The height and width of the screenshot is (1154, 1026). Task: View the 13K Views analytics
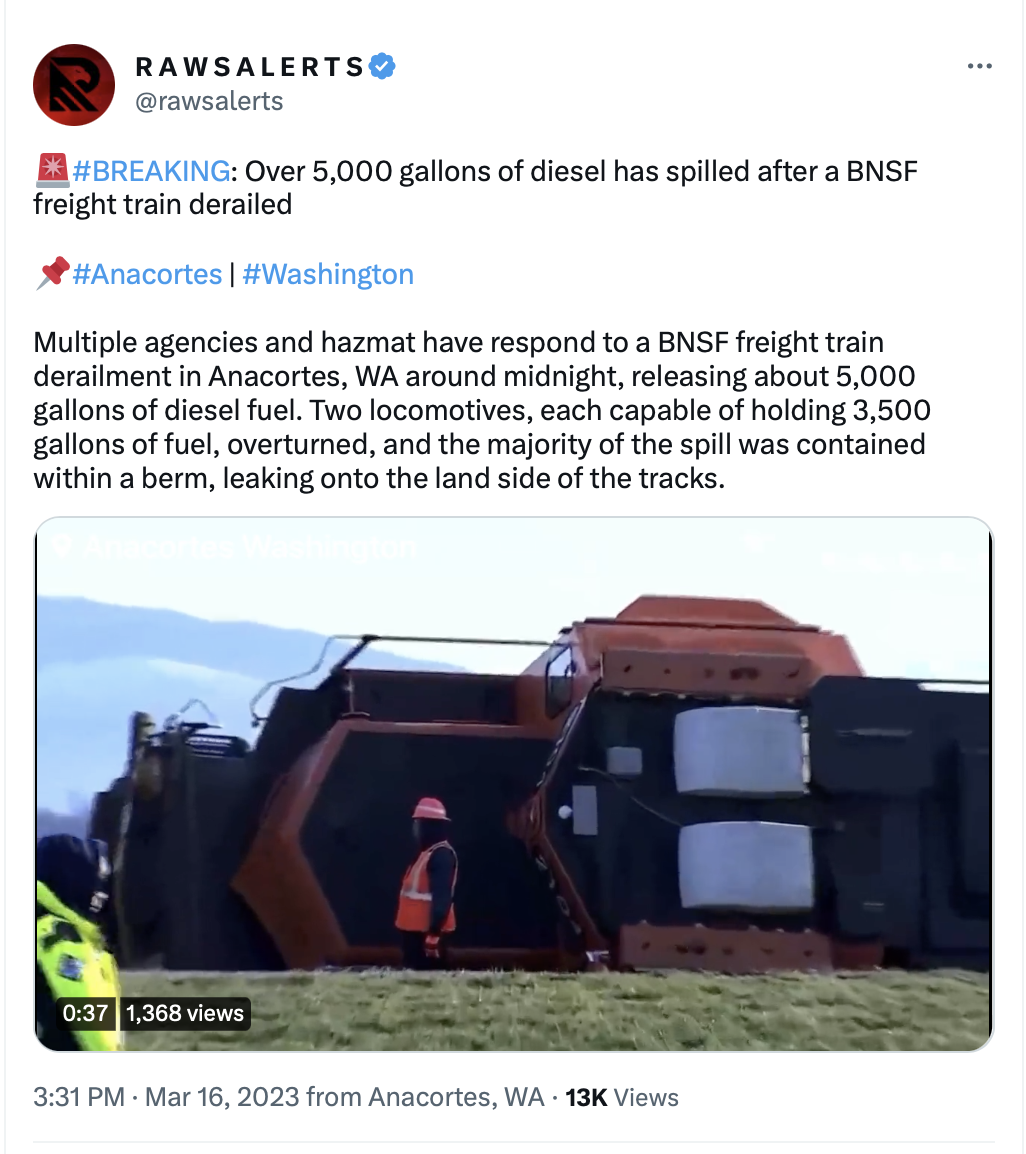[622, 1097]
